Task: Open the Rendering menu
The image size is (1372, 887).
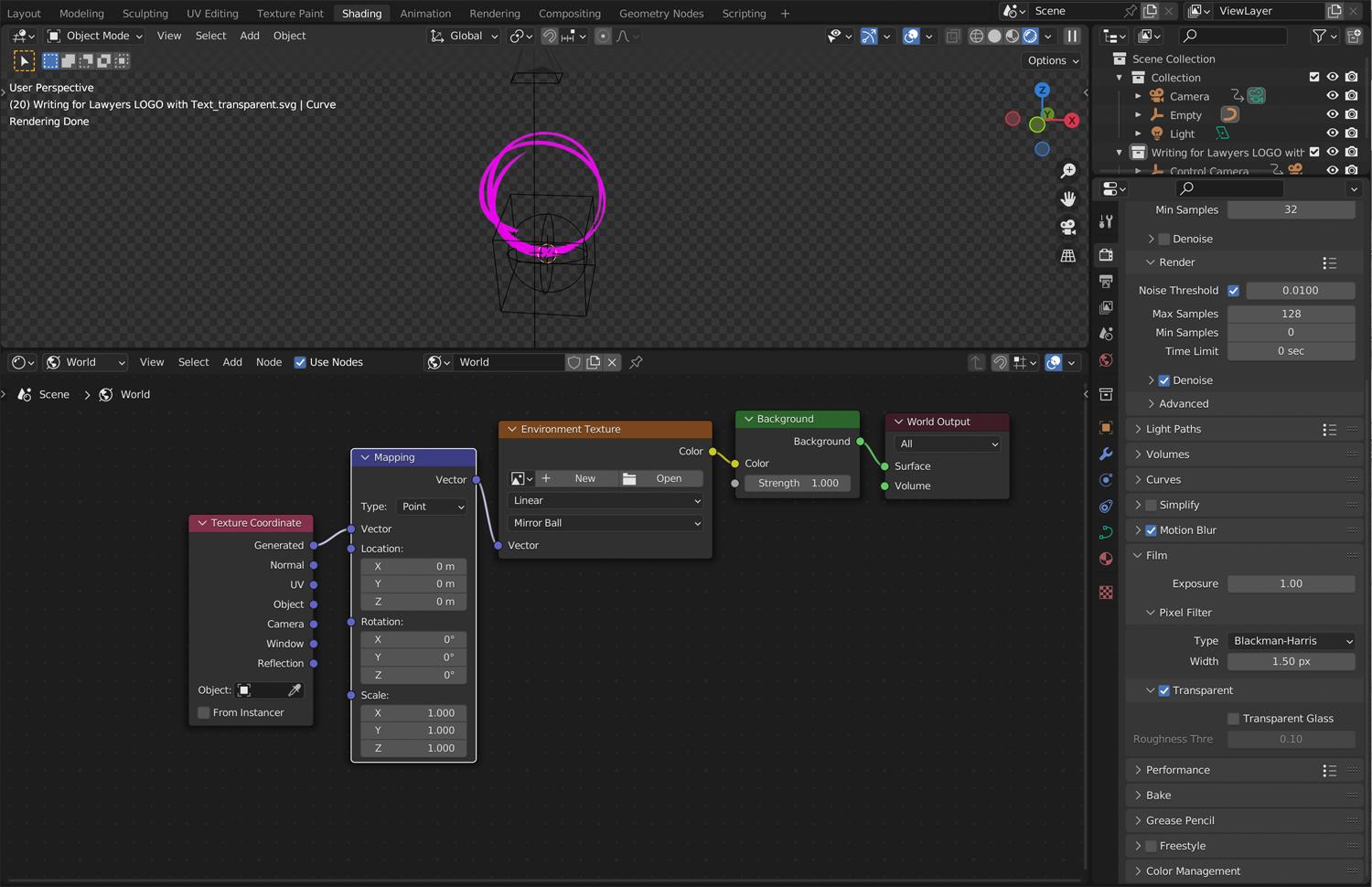Action: pyautogui.click(x=494, y=13)
